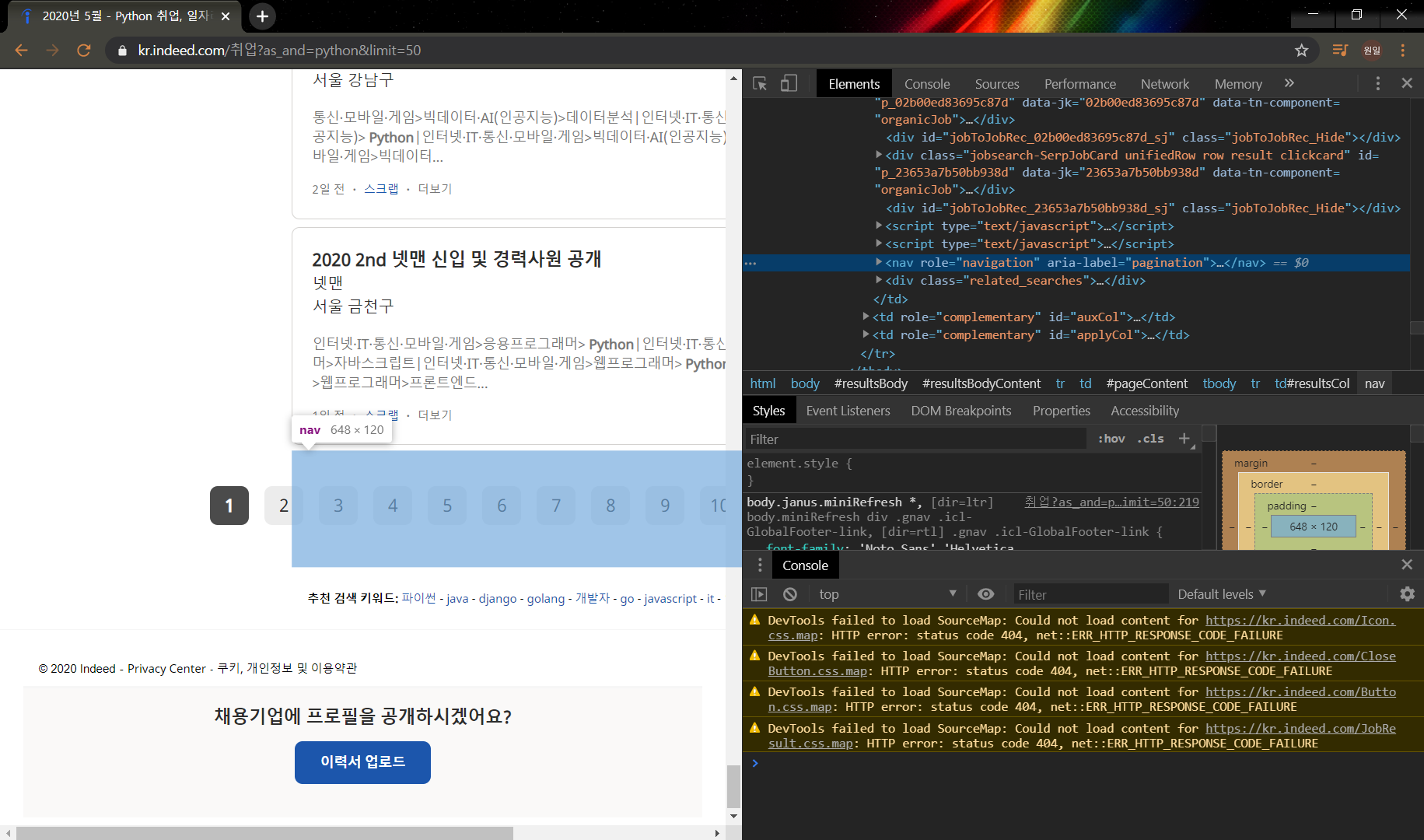
Task: Go to pagination page 8
Action: coord(611,506)
